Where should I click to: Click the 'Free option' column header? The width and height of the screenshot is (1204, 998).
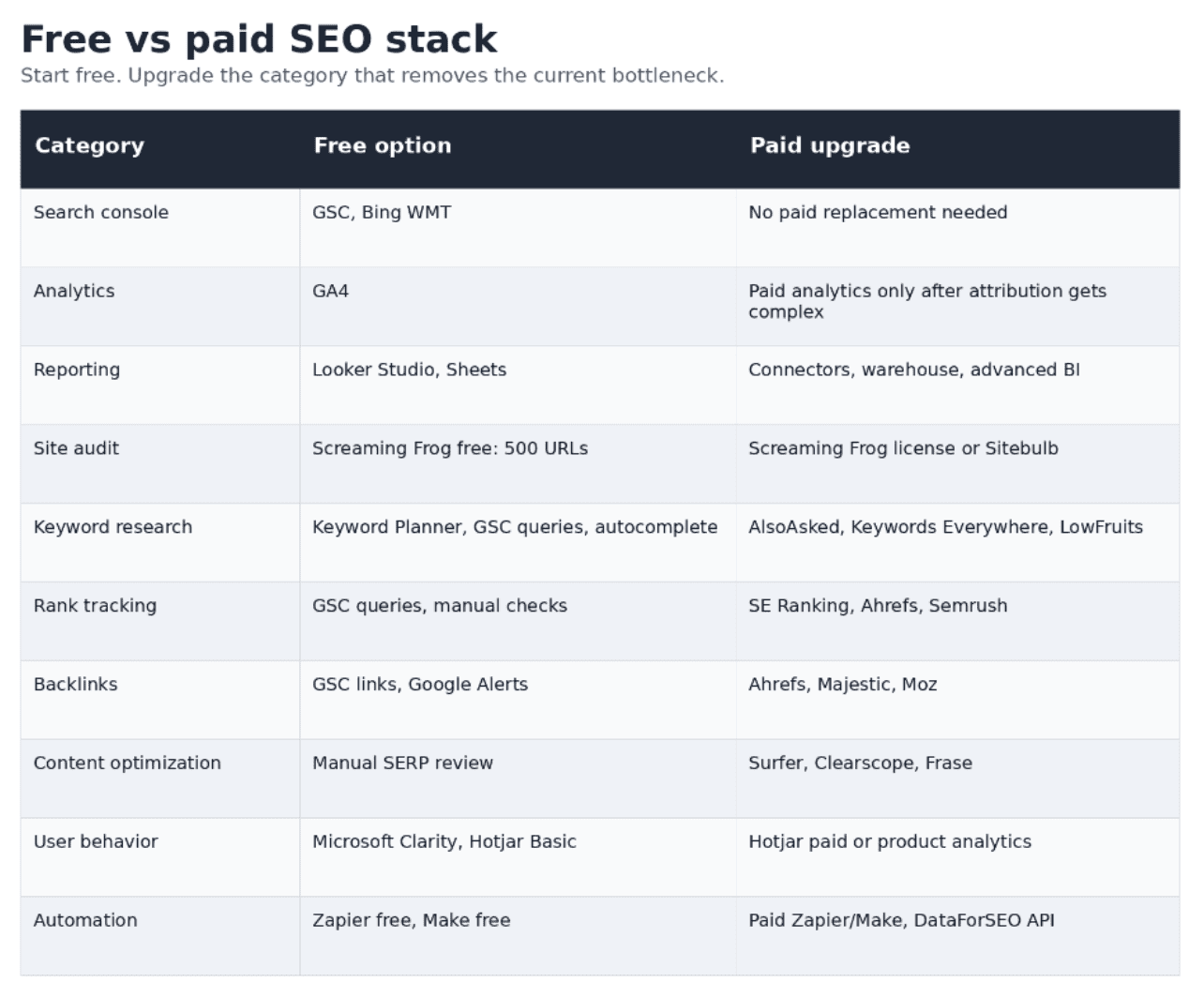click(x=519, y=149)
